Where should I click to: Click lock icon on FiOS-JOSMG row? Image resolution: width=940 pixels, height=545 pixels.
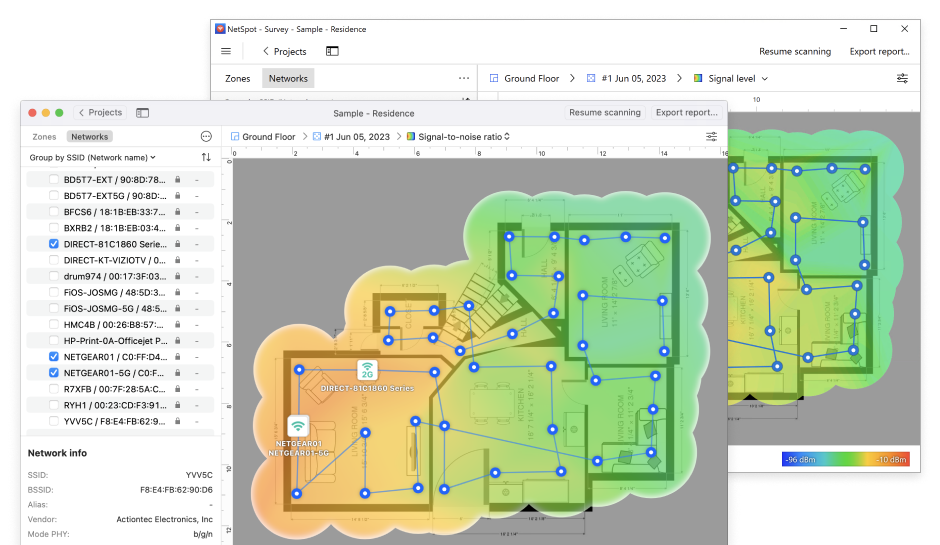(177, 293)
